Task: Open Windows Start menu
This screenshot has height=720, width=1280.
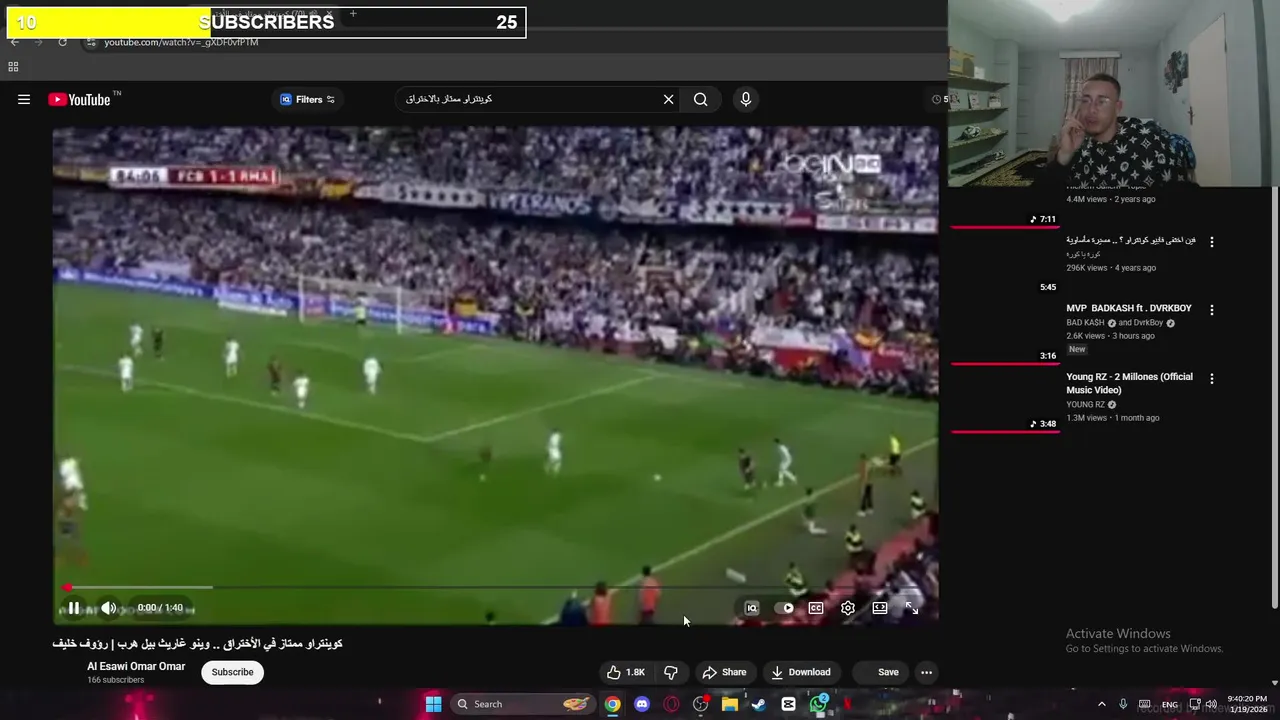Action: (433, 704)
